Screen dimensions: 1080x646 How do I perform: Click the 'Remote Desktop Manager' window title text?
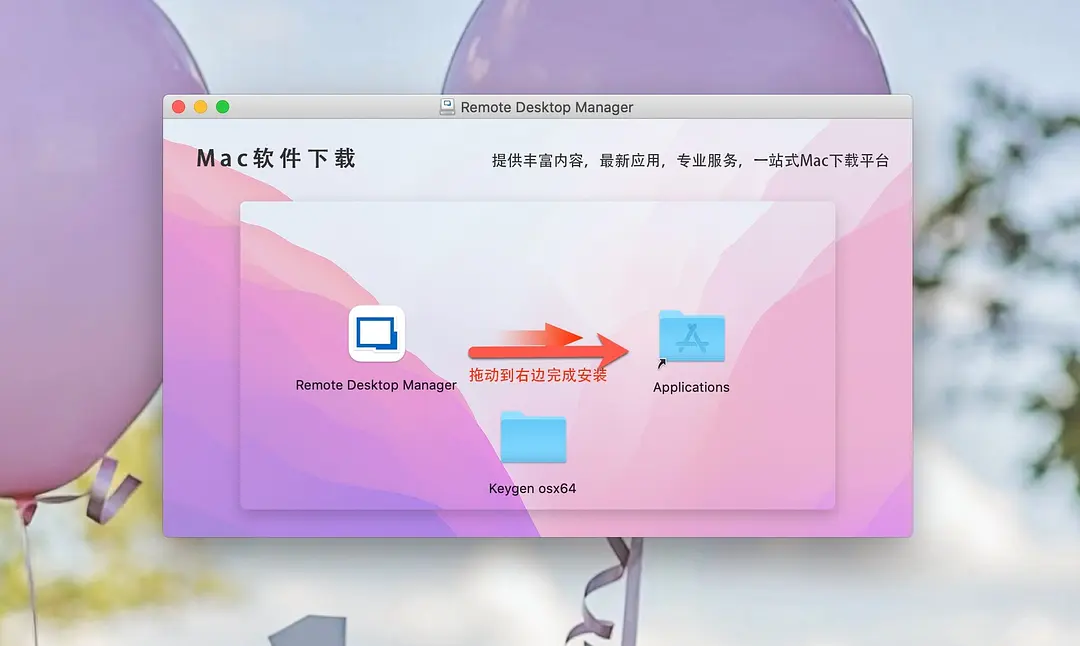tap(547, 107)
